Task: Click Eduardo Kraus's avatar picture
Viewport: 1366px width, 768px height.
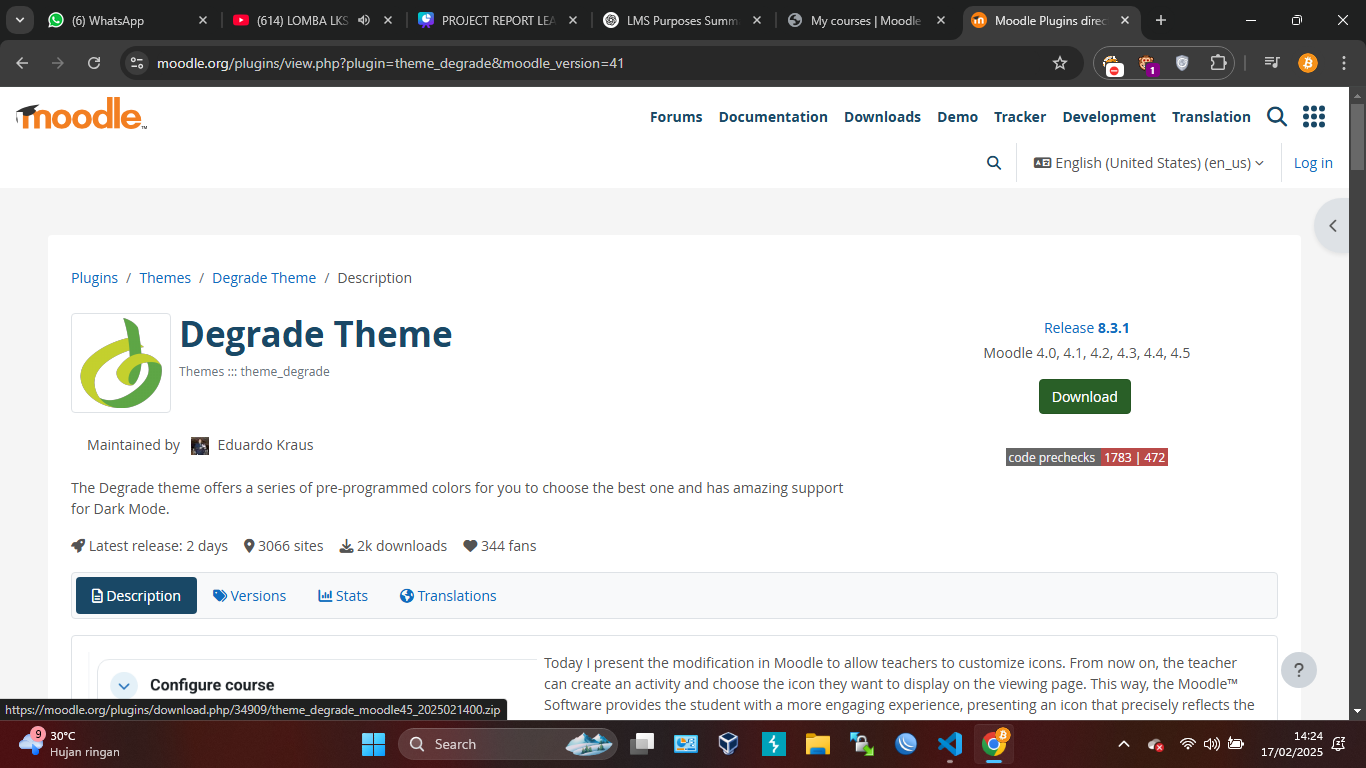Action: [x=200, y=446]
